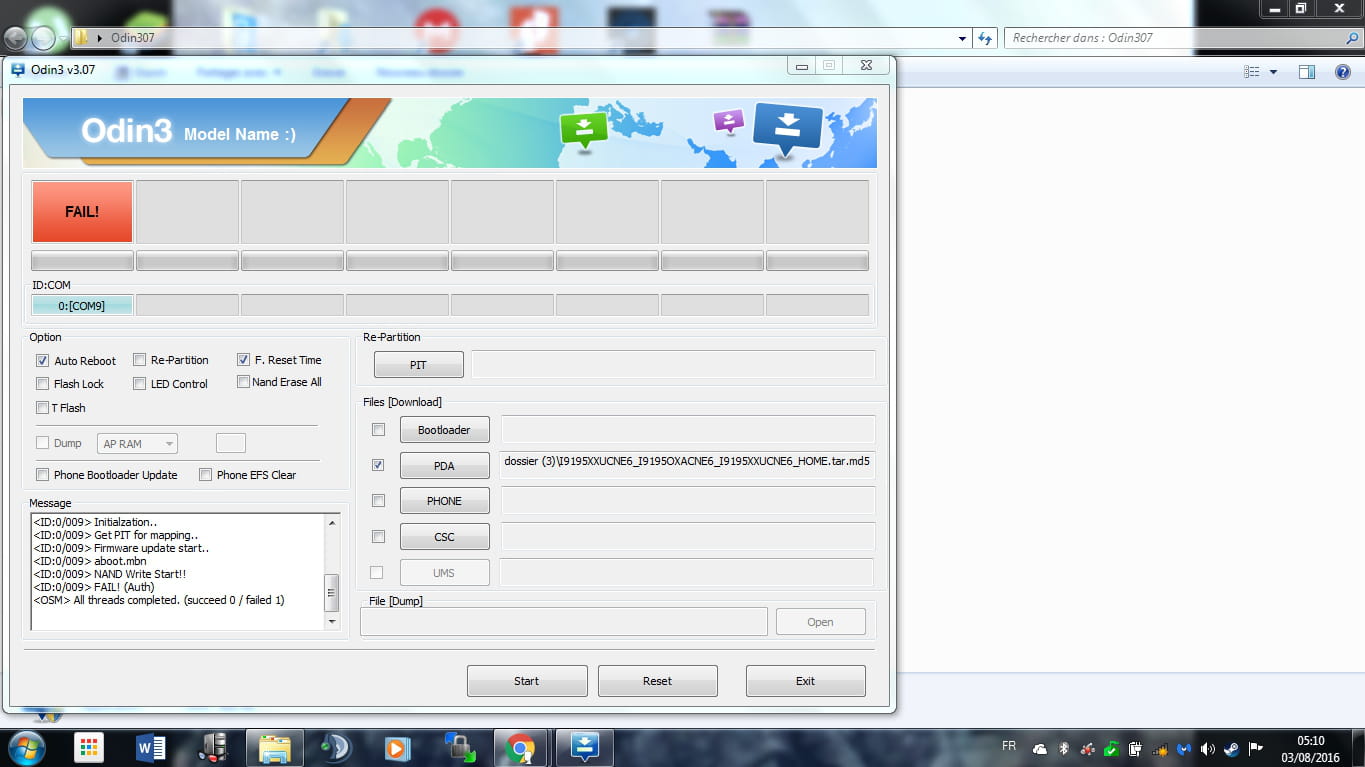Check Phone EFS Clear option

coord(205,475)
